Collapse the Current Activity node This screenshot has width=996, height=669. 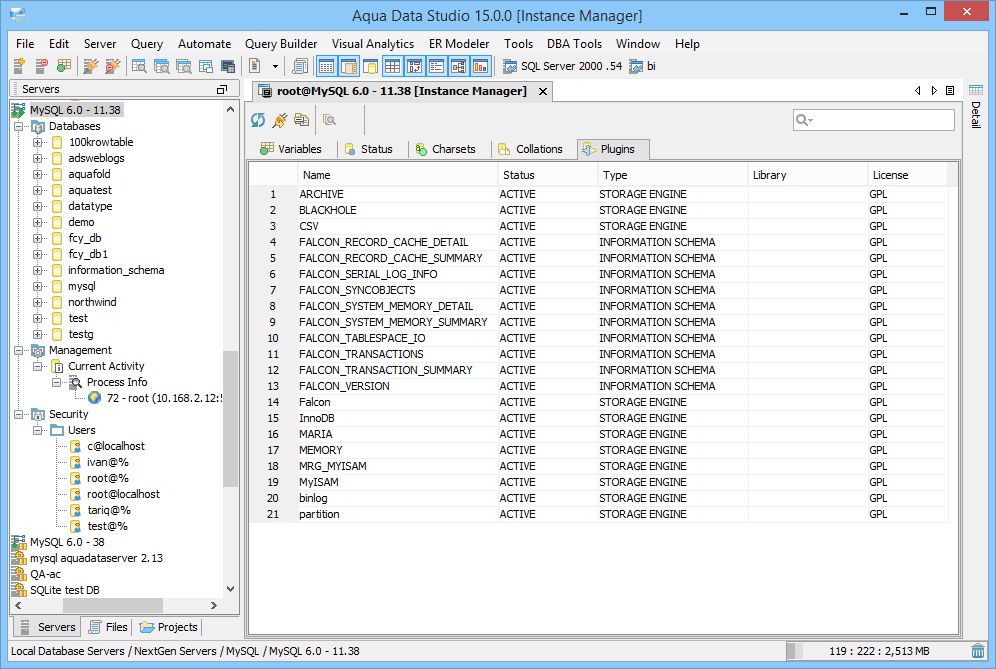pyautogui.click(x=37, y=367)
